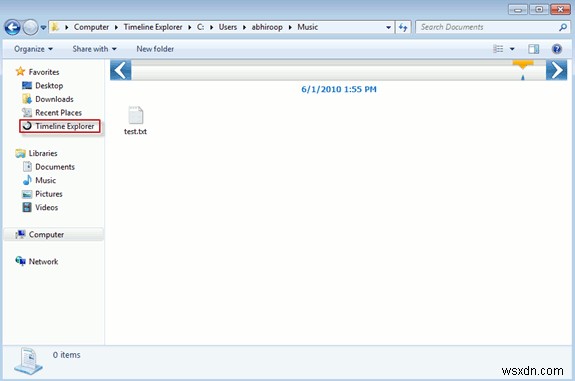Open Videos library
The image size is (575, 381).
47,208
